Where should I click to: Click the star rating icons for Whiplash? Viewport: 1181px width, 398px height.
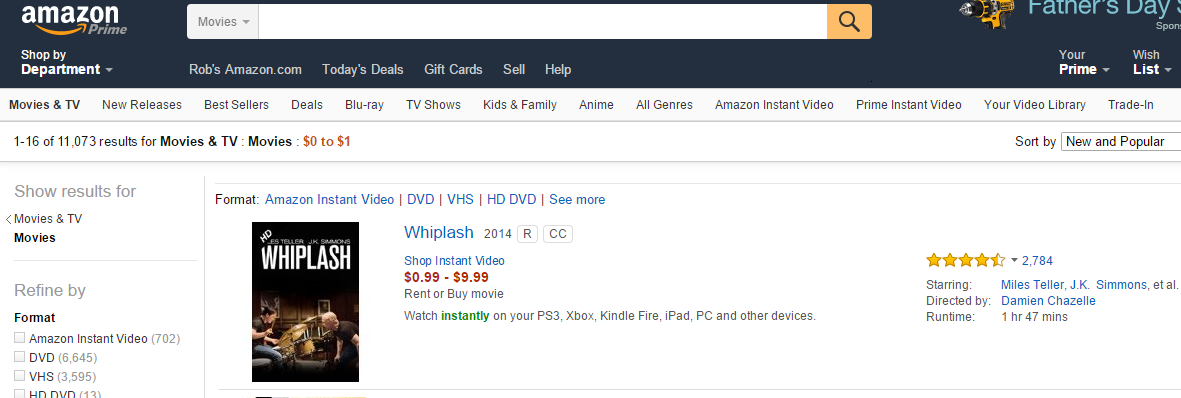[x=966, y=261]
